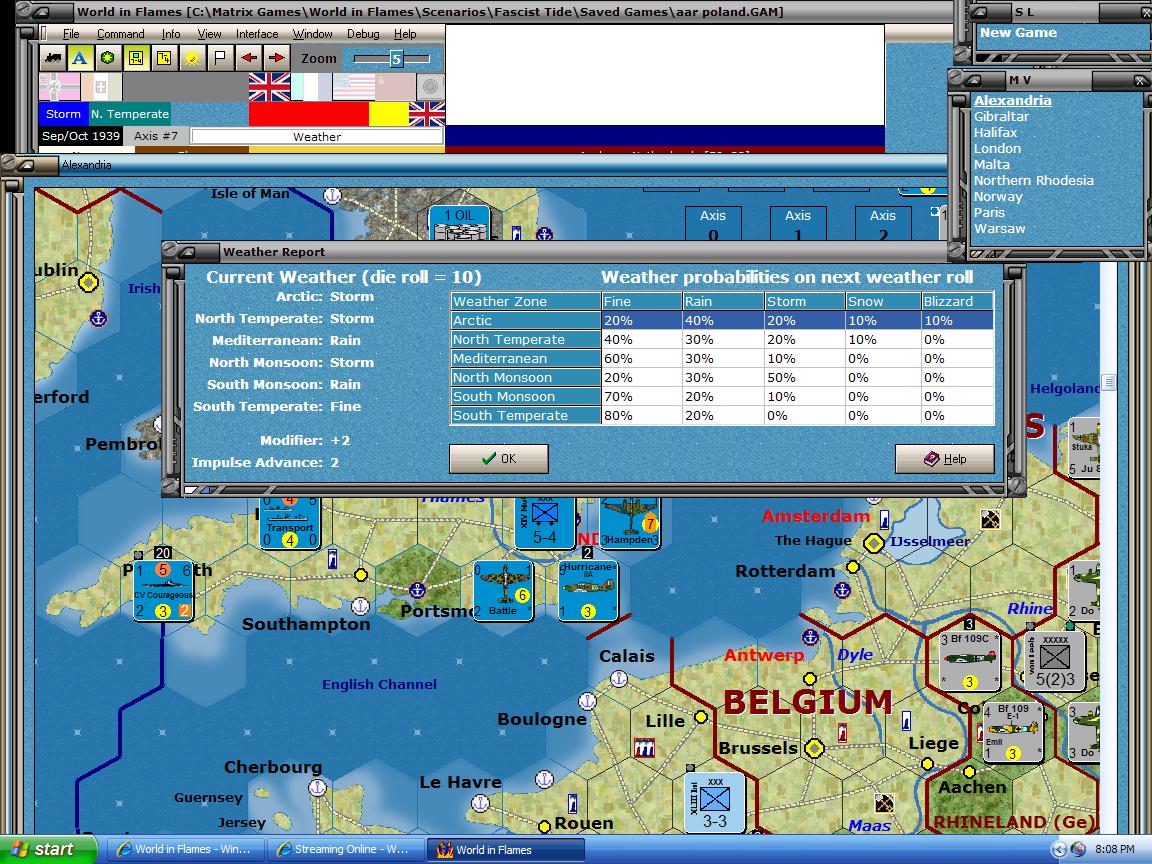Click the red initiative color bar
1152x864 pixels.
click(x=309, y=114)
